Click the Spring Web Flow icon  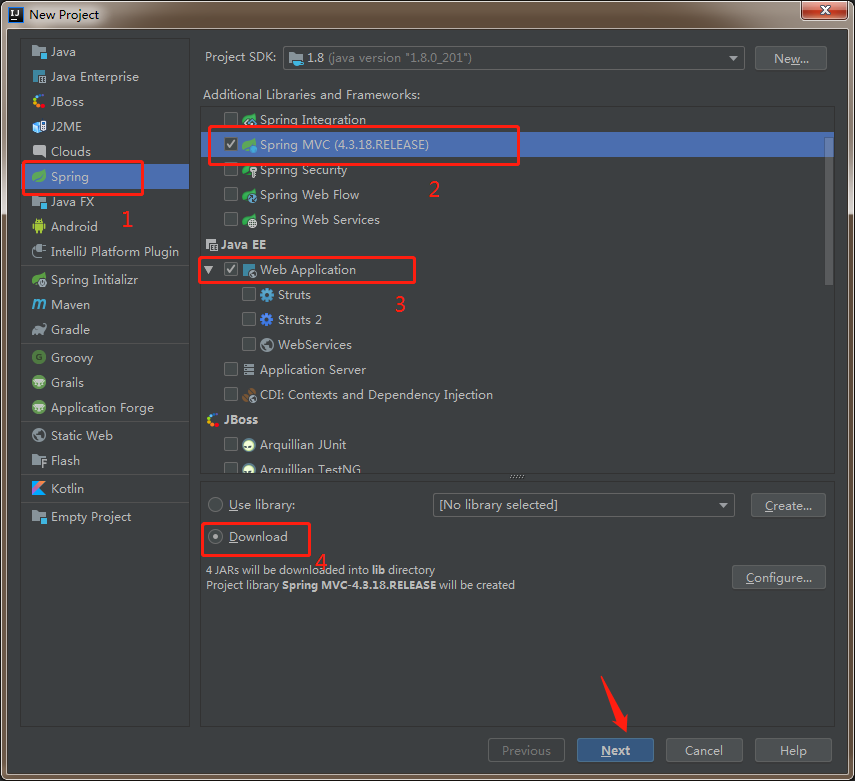point(249,195)
